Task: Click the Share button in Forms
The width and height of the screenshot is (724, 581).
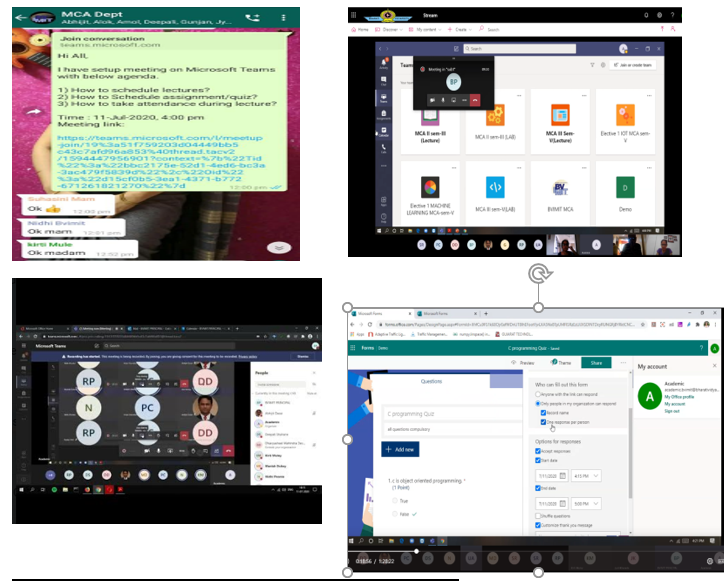Action: click(596, 362)
